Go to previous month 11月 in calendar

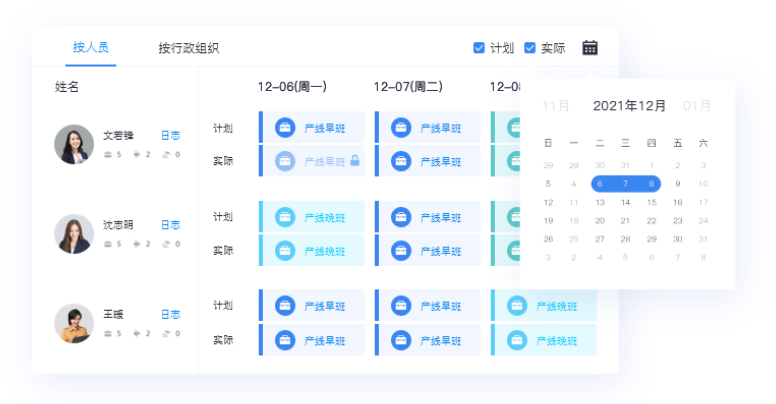pyautogui.click(x=556, y=105)
